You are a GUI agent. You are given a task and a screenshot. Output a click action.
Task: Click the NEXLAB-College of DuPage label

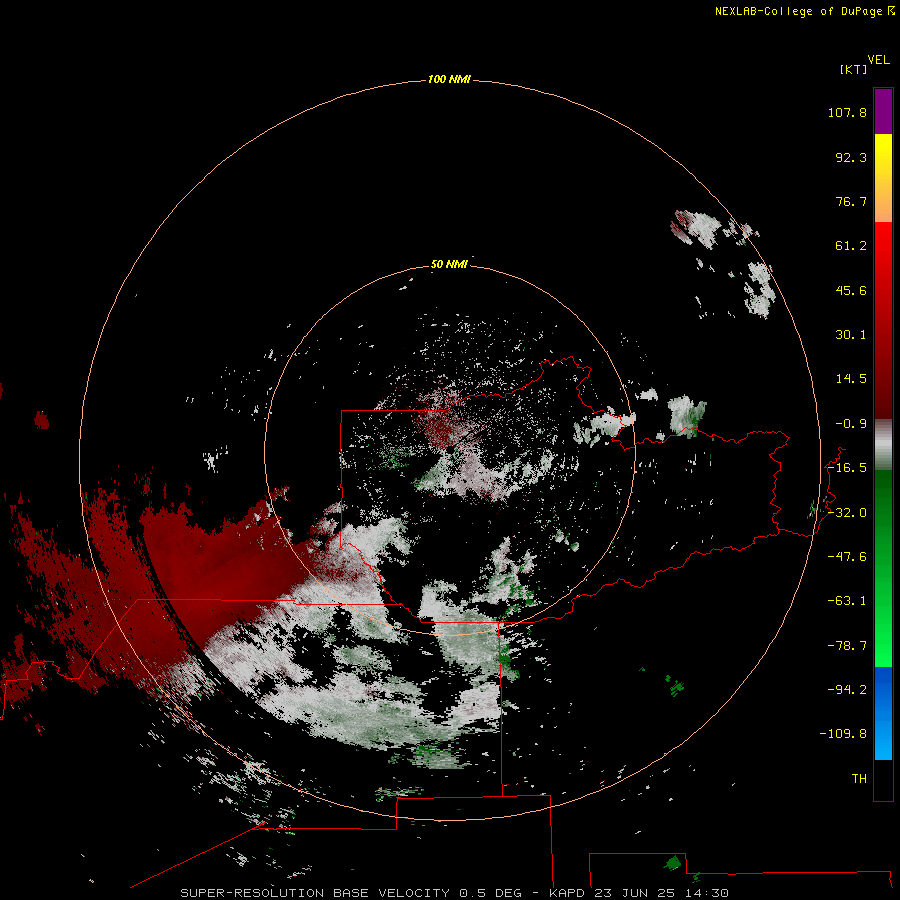tap(804, 11)
